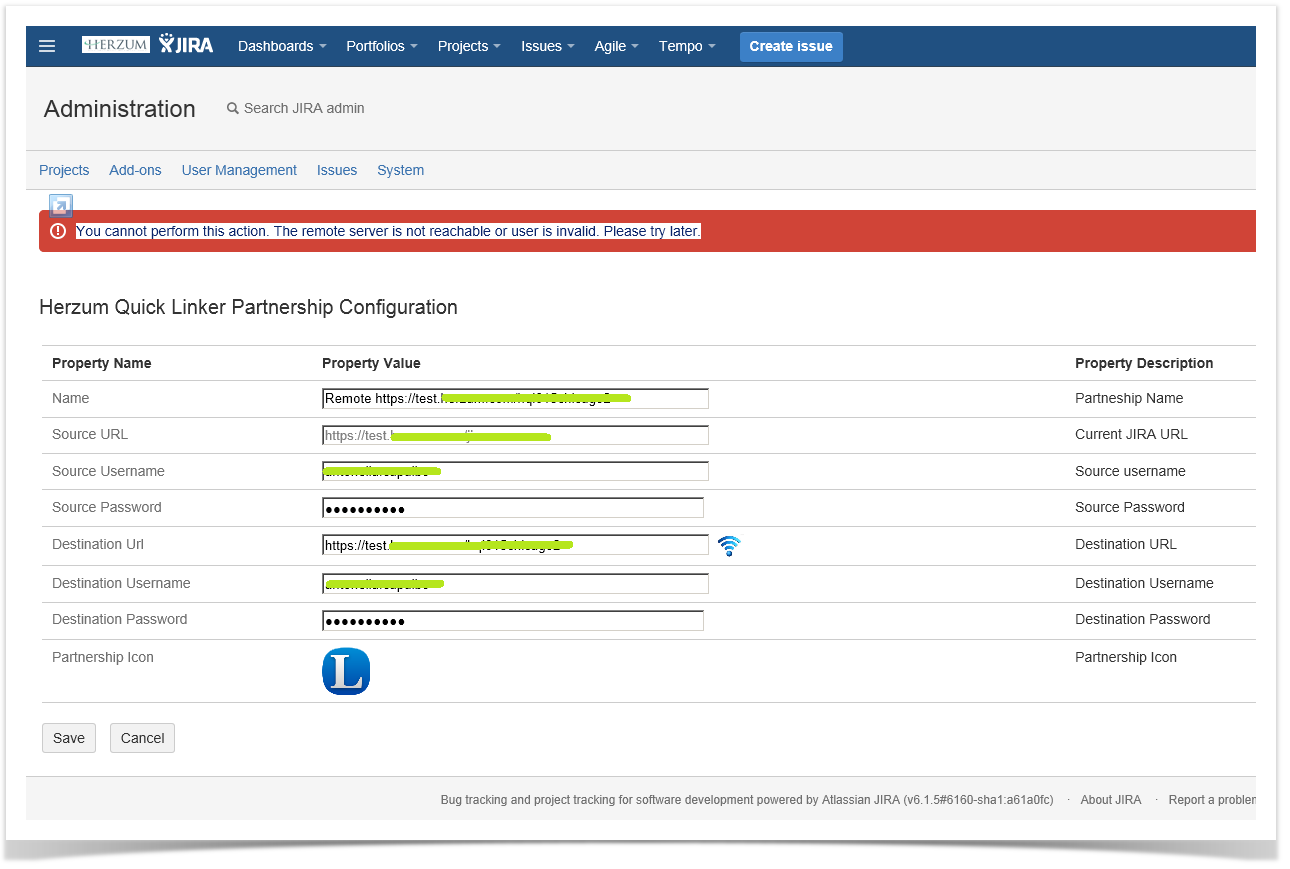Open the hamburger sidebar menu

tap(47, 46)
